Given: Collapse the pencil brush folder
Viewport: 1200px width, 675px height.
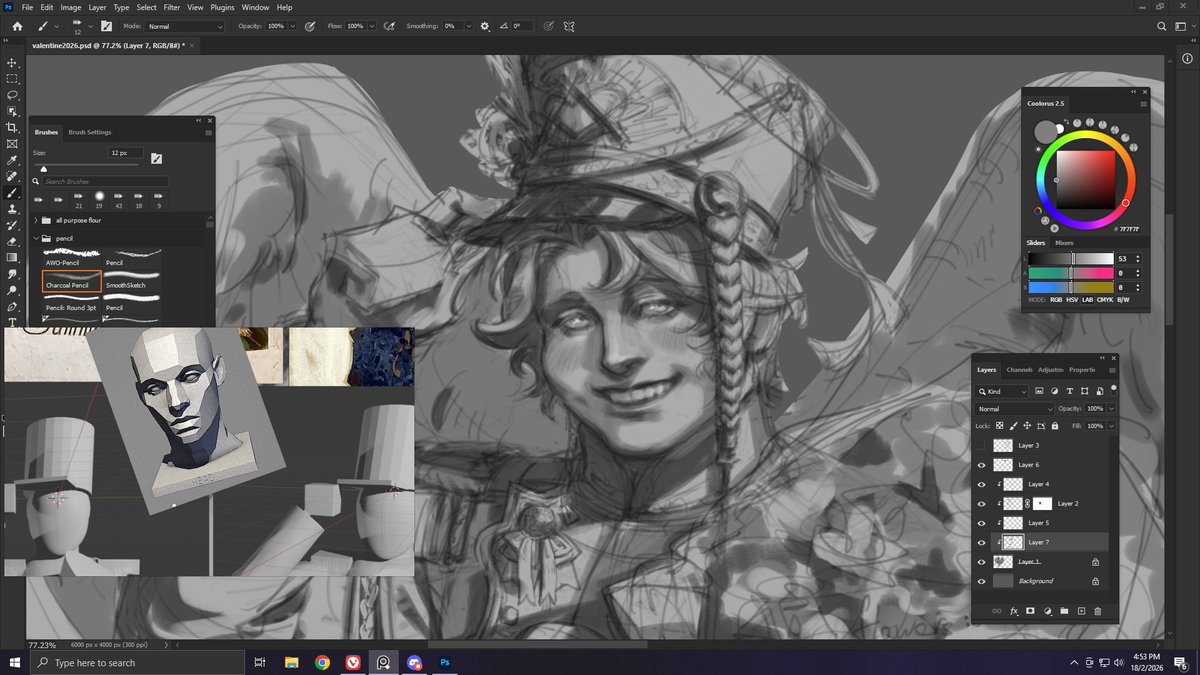Looking at the screenshot, I should click(37, 239).
